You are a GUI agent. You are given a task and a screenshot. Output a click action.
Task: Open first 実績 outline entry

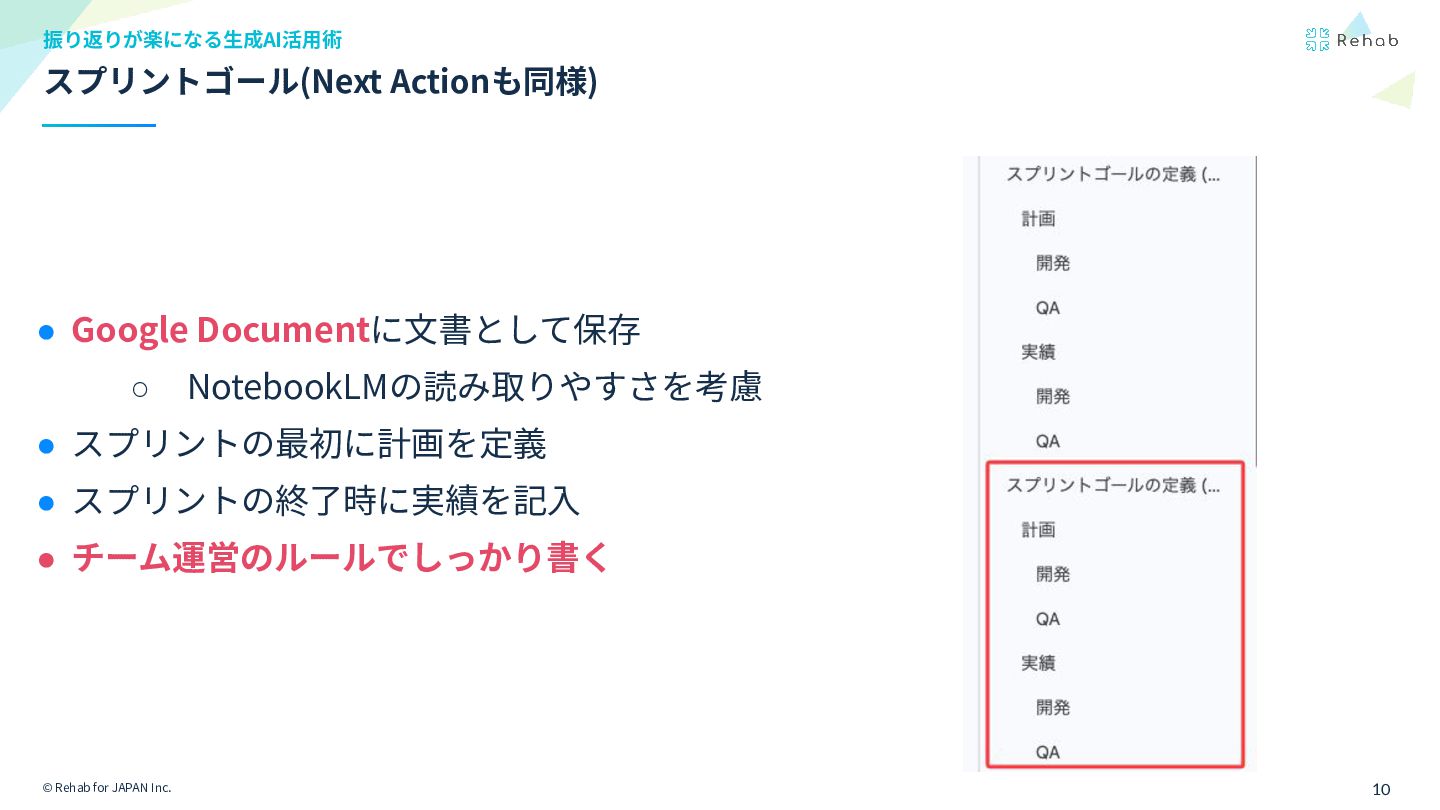(x=1038, y=352)
